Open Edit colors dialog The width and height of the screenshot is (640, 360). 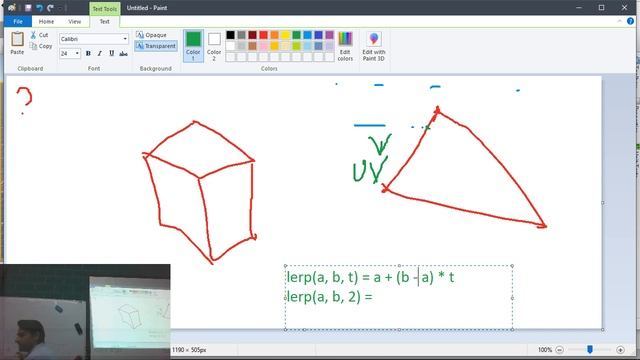345,46
